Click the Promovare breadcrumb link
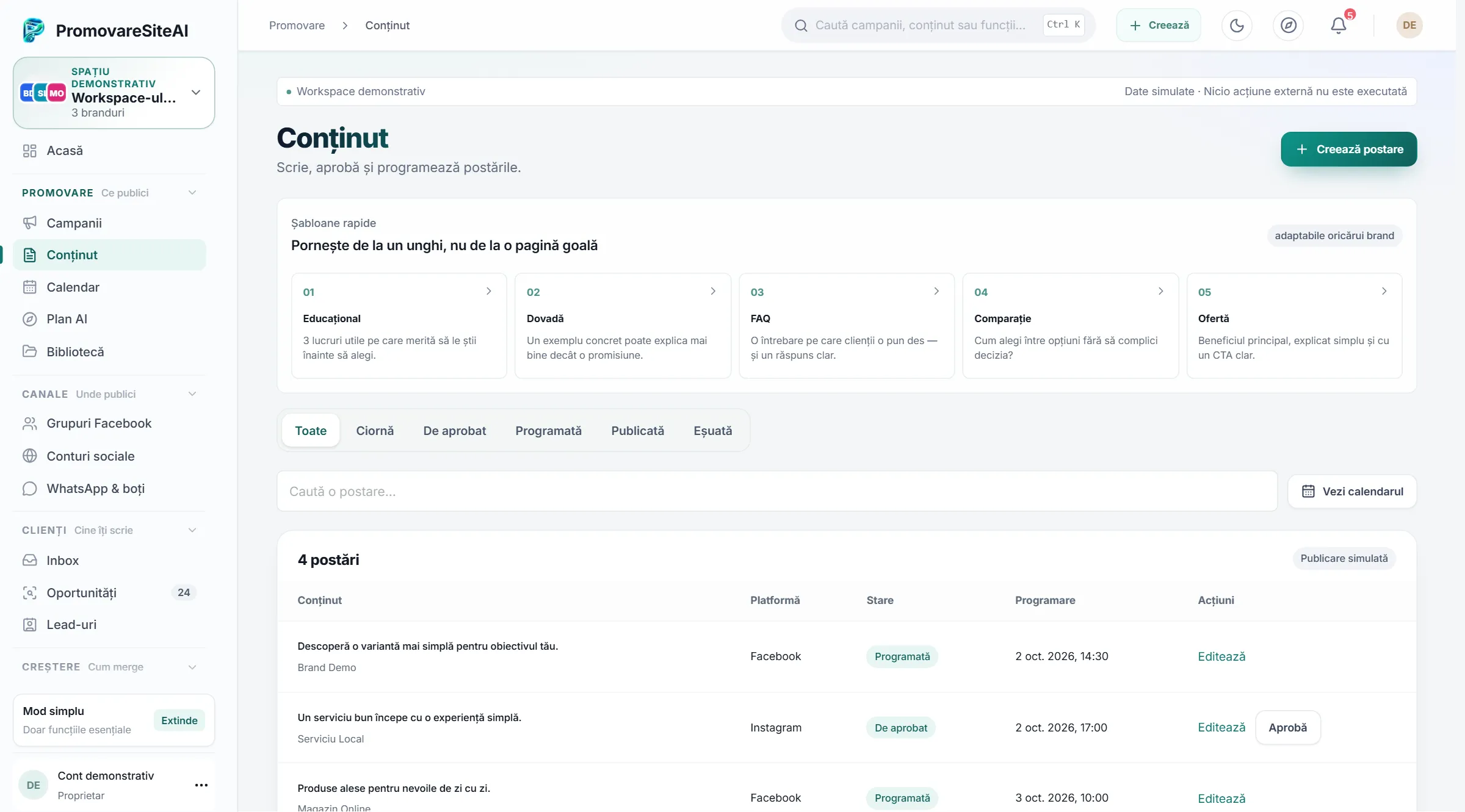The image size is (1465, 812). point(297,26)
